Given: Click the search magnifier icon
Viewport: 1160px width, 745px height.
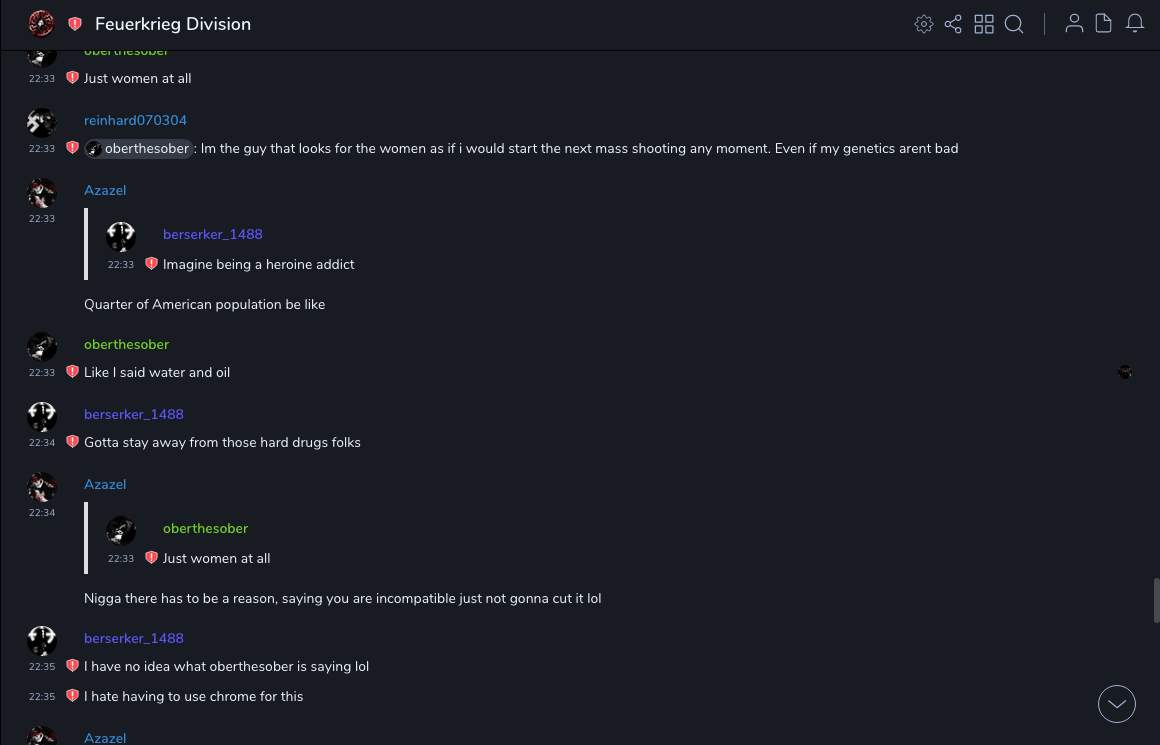Looking at the screenshot, I should point(1014,24).
